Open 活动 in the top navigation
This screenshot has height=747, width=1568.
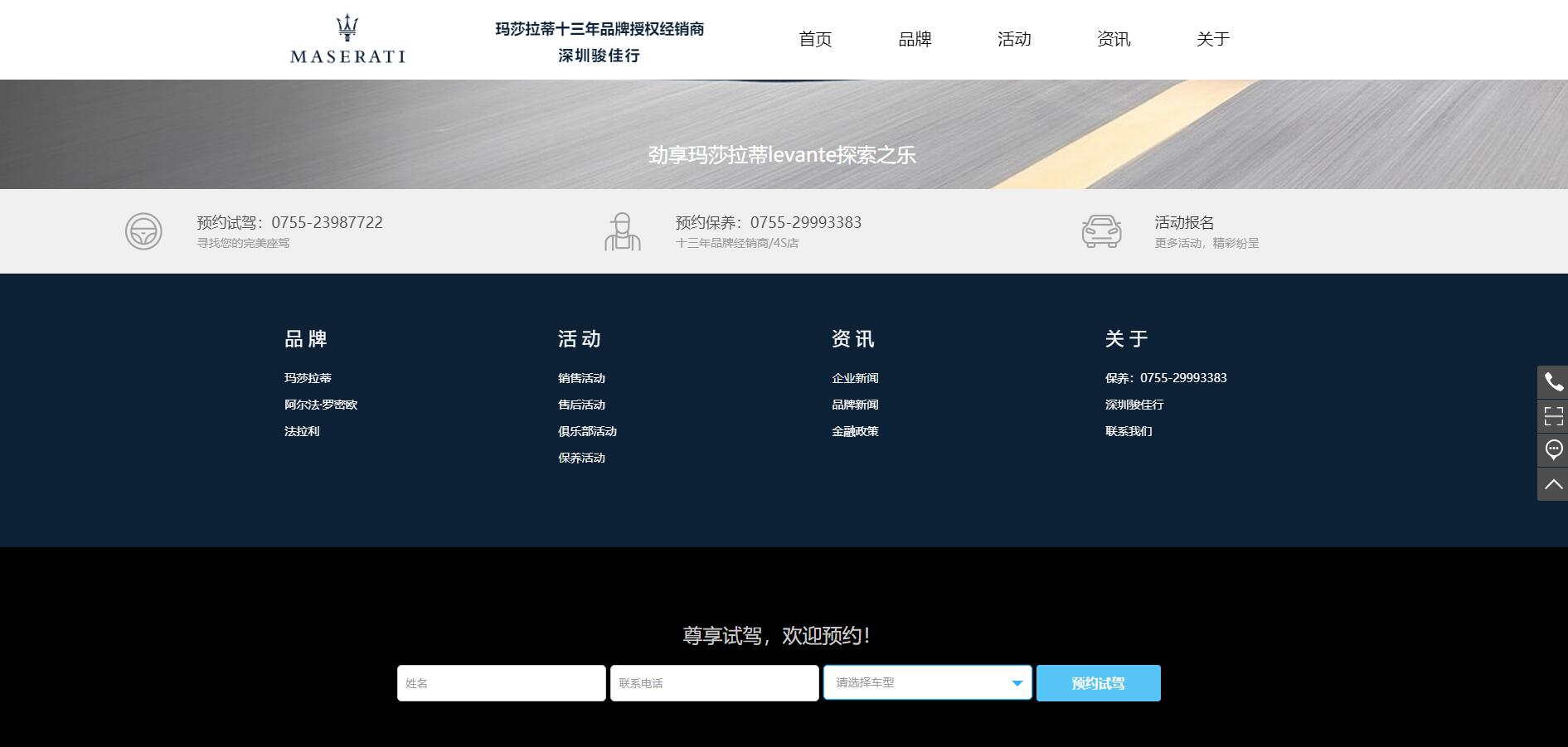tap(1014, 39)
